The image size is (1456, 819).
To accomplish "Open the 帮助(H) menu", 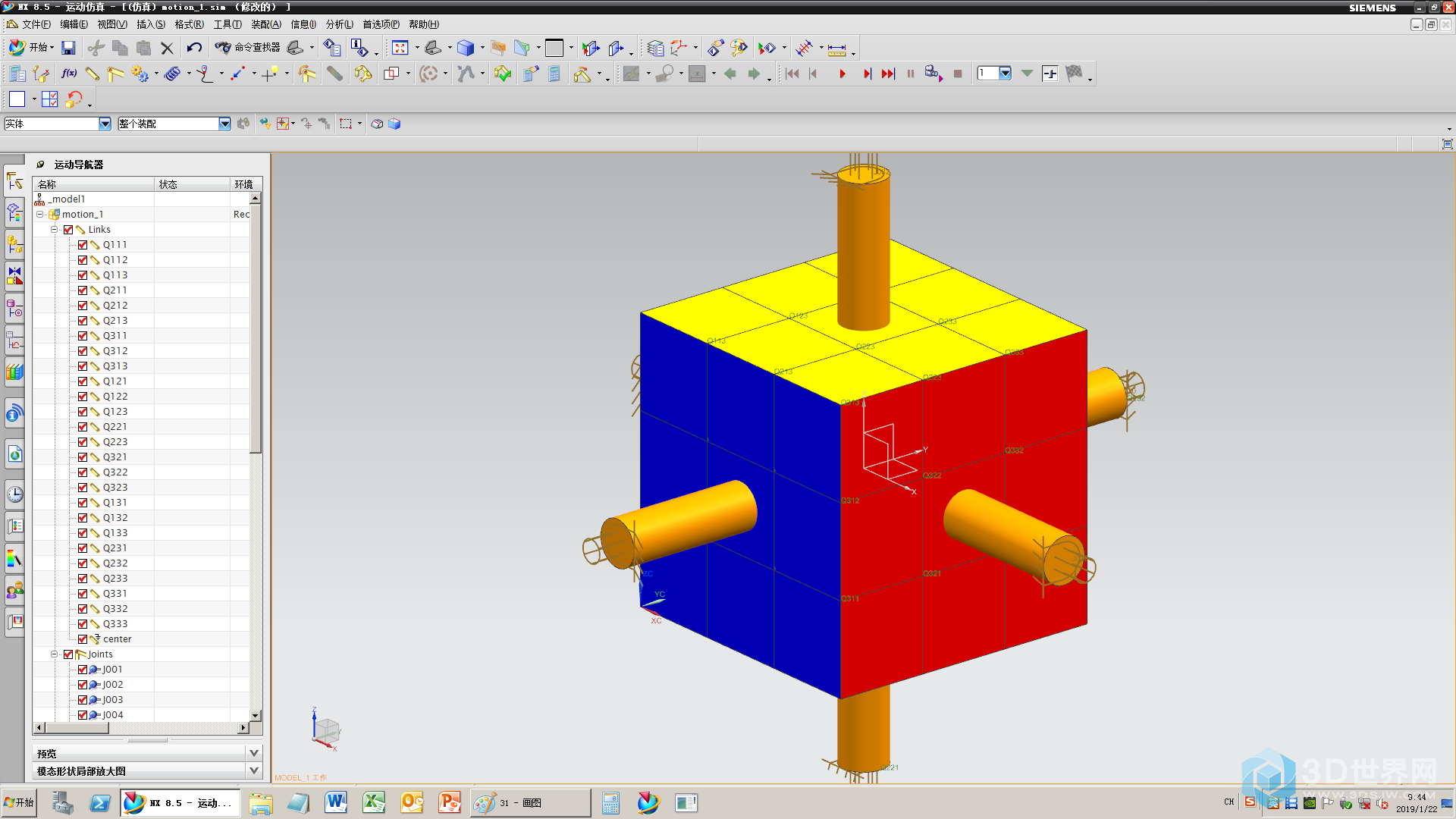I will [x=423, y=24].
